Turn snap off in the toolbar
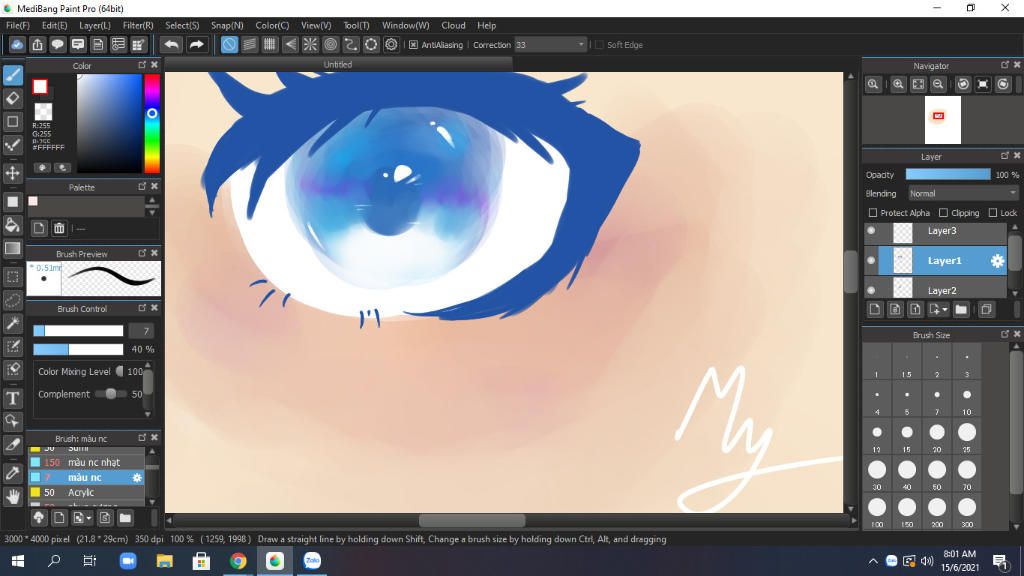 coord(229,44)
